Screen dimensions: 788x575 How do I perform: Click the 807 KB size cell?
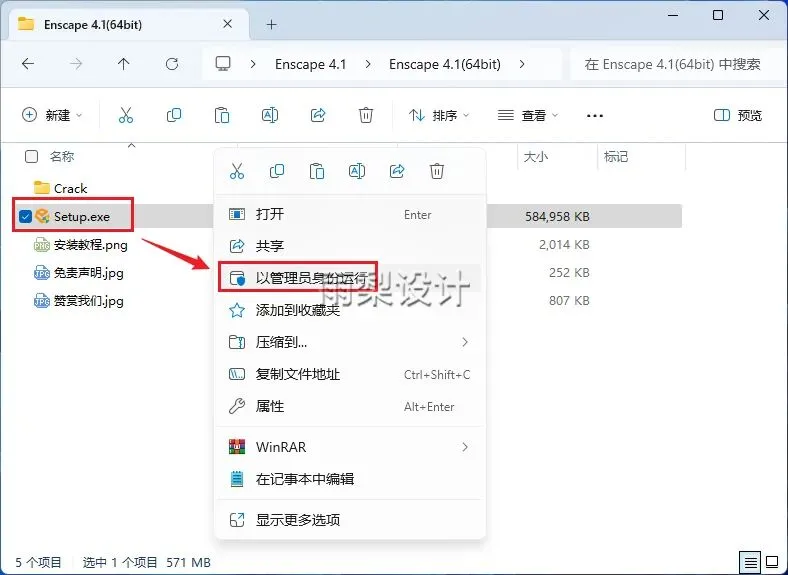point(569,301)
